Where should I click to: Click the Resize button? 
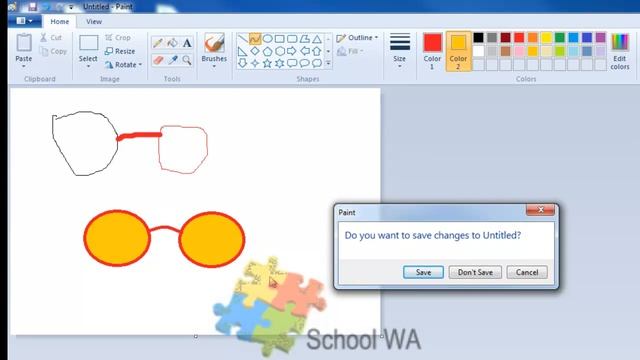(x=120, y=51)
